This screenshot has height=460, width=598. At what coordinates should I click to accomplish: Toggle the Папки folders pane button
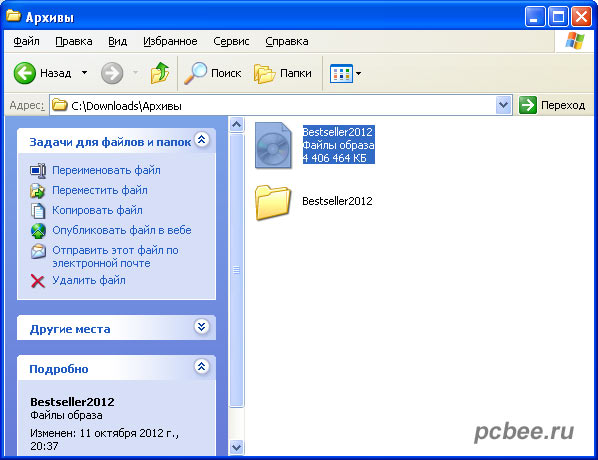tap(283, 73)
